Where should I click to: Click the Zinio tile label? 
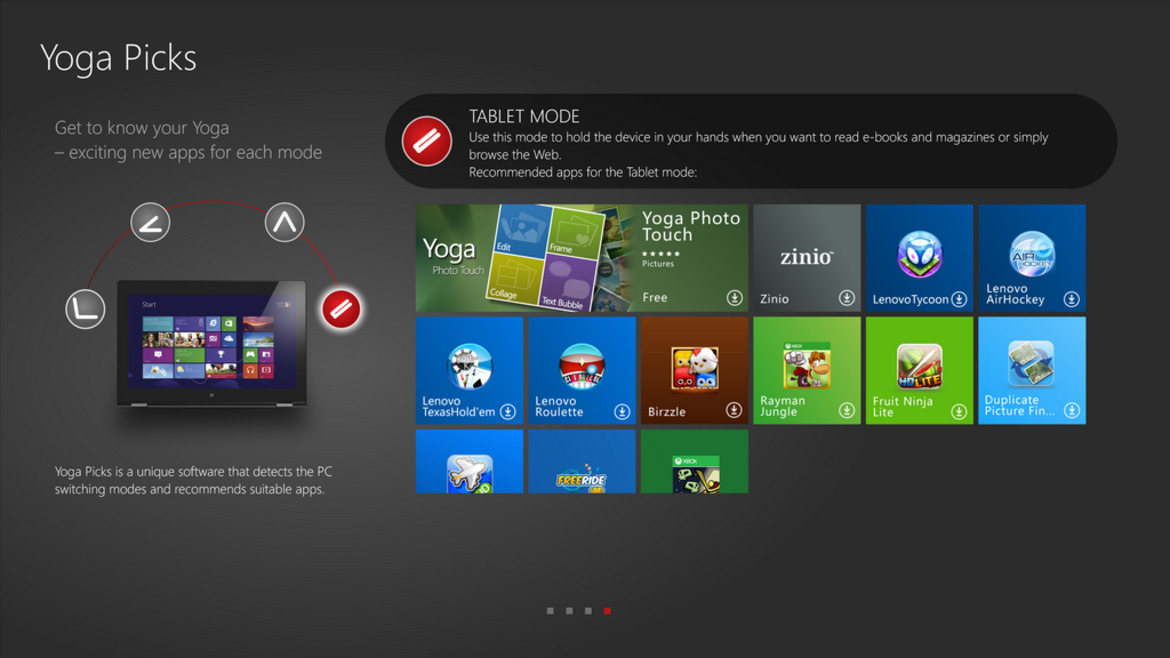click(774, 298)
